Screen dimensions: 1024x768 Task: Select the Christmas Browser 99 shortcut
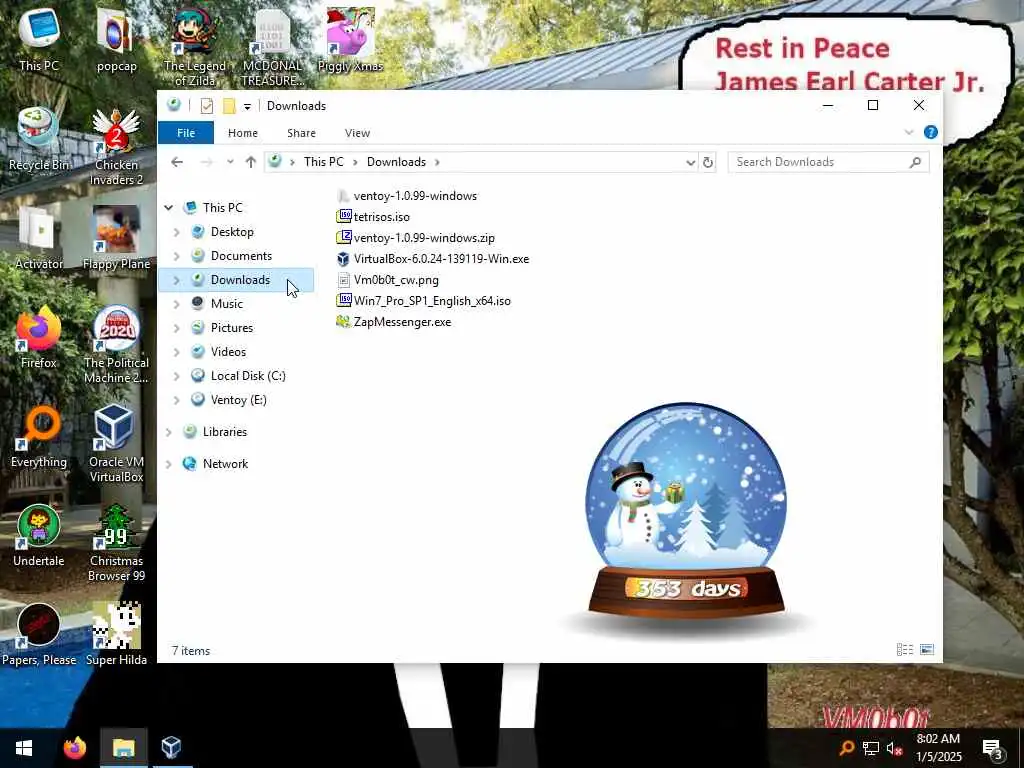tap(116, 543)
